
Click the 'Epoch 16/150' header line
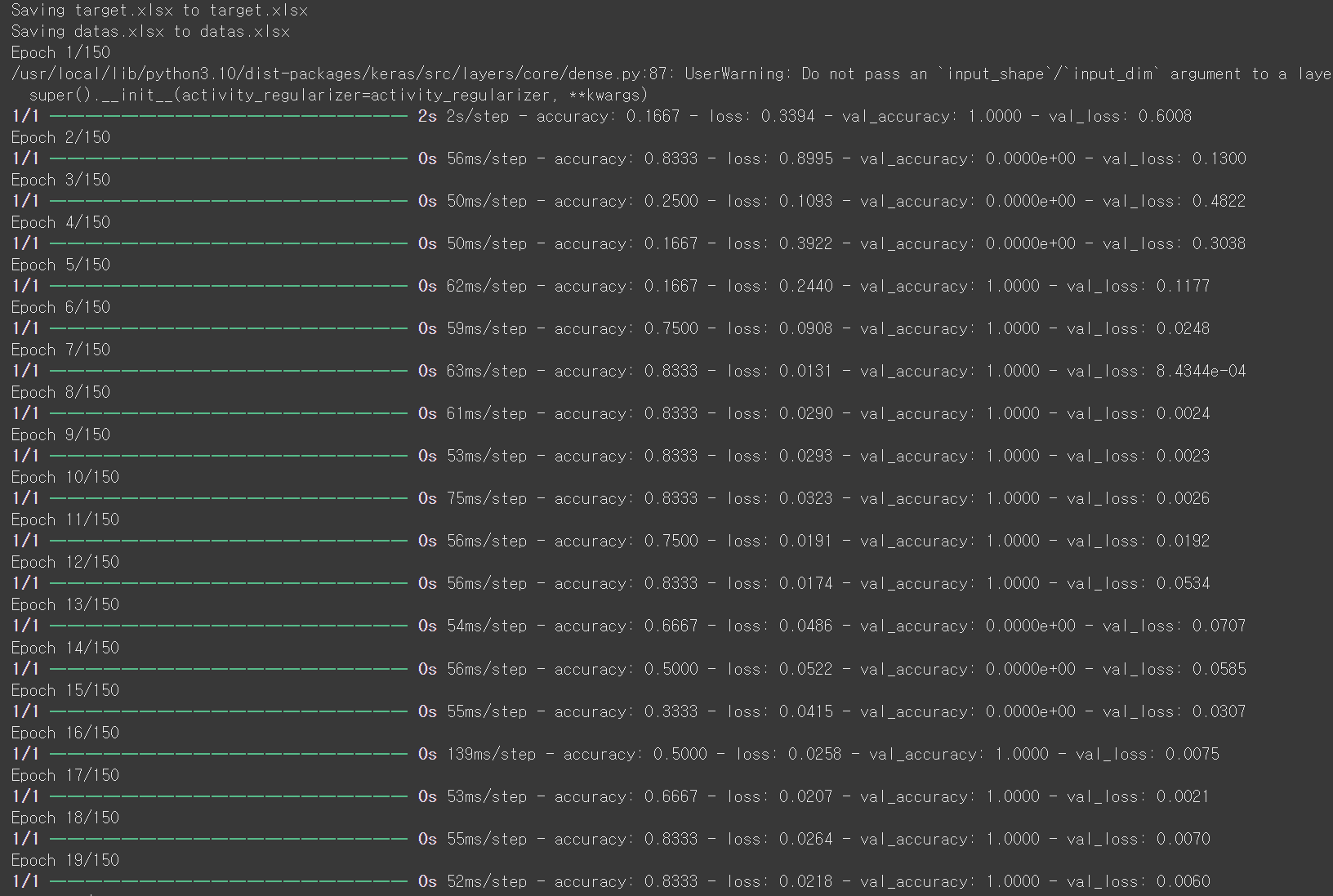(65, 733)
